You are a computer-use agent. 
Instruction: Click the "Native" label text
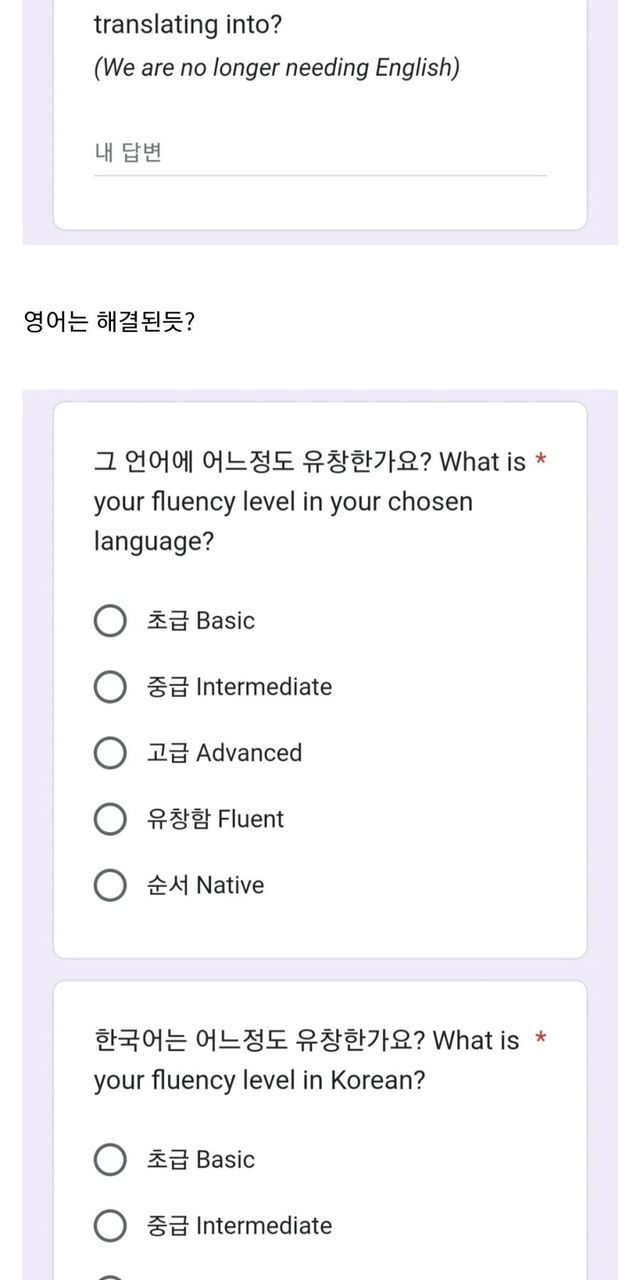click(230, 885)
